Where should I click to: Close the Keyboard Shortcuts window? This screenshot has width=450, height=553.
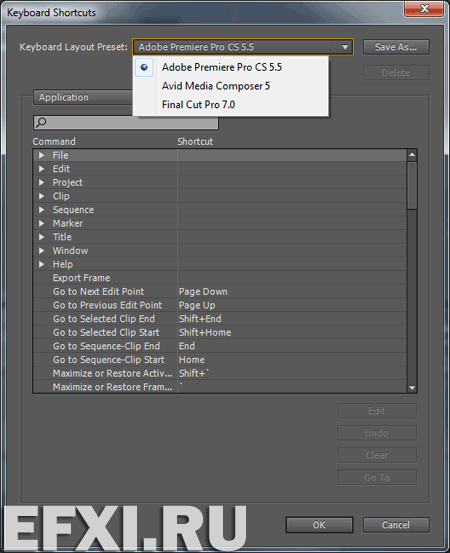(x=424, y=8)
